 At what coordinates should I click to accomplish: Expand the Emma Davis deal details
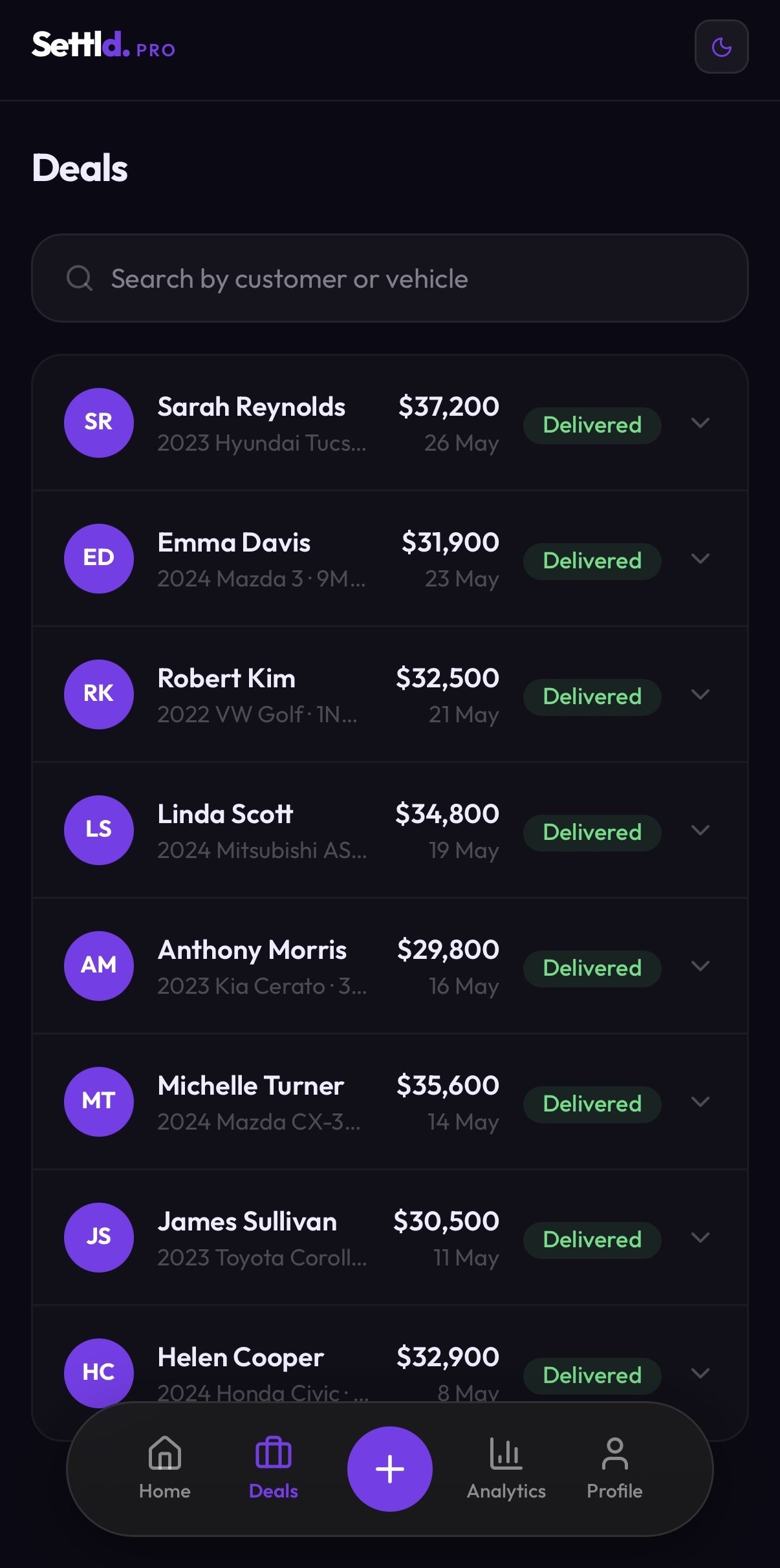click(x=700, y=559)
